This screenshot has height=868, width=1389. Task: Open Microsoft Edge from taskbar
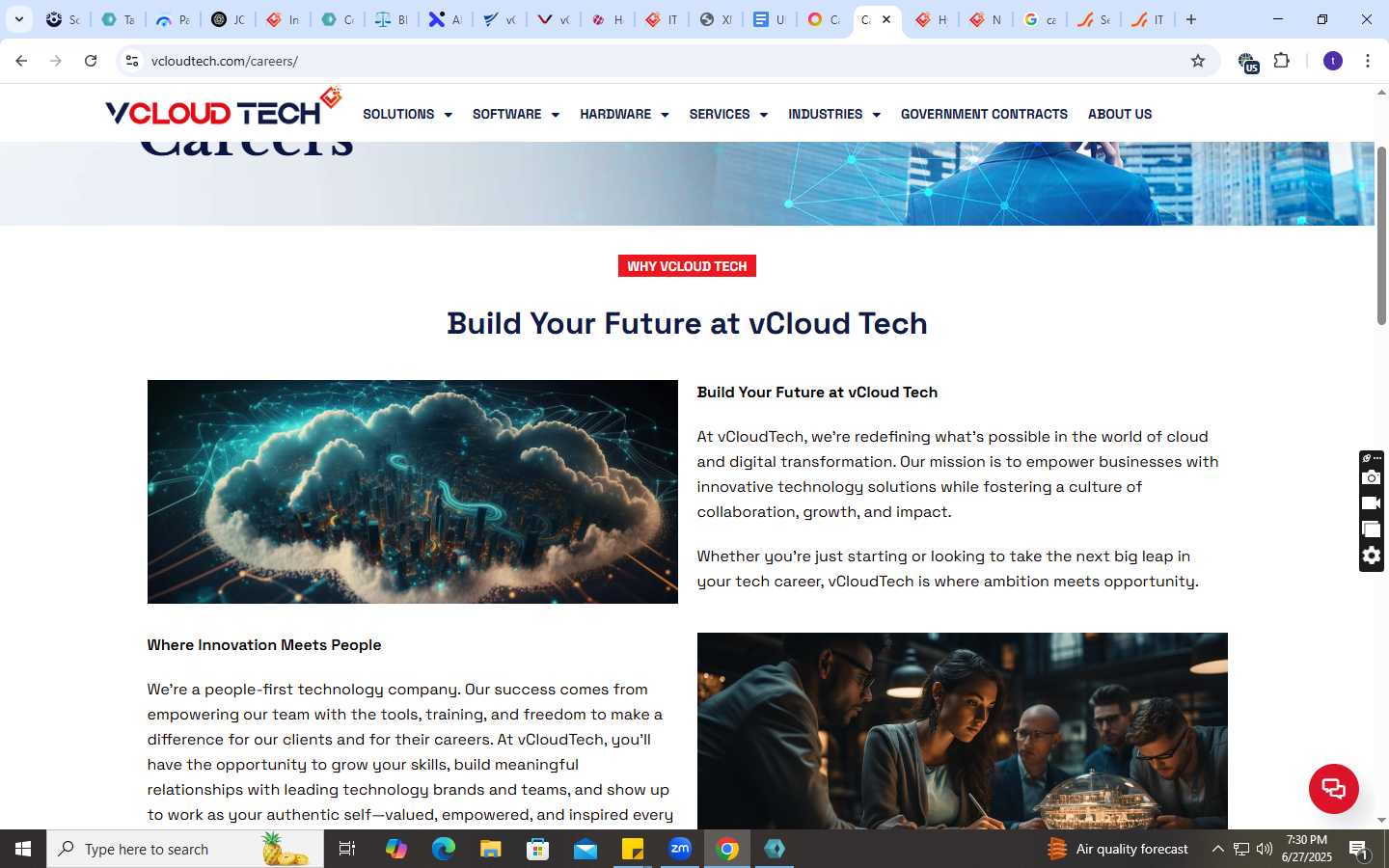tap(443, 849)
